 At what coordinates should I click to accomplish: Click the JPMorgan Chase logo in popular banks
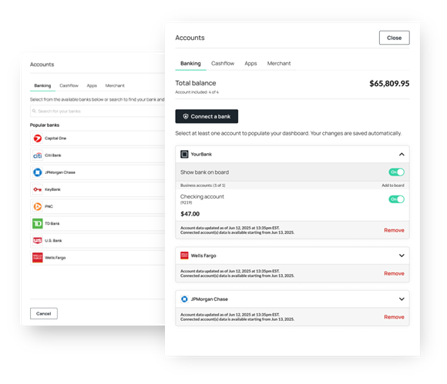pos(38,172)
